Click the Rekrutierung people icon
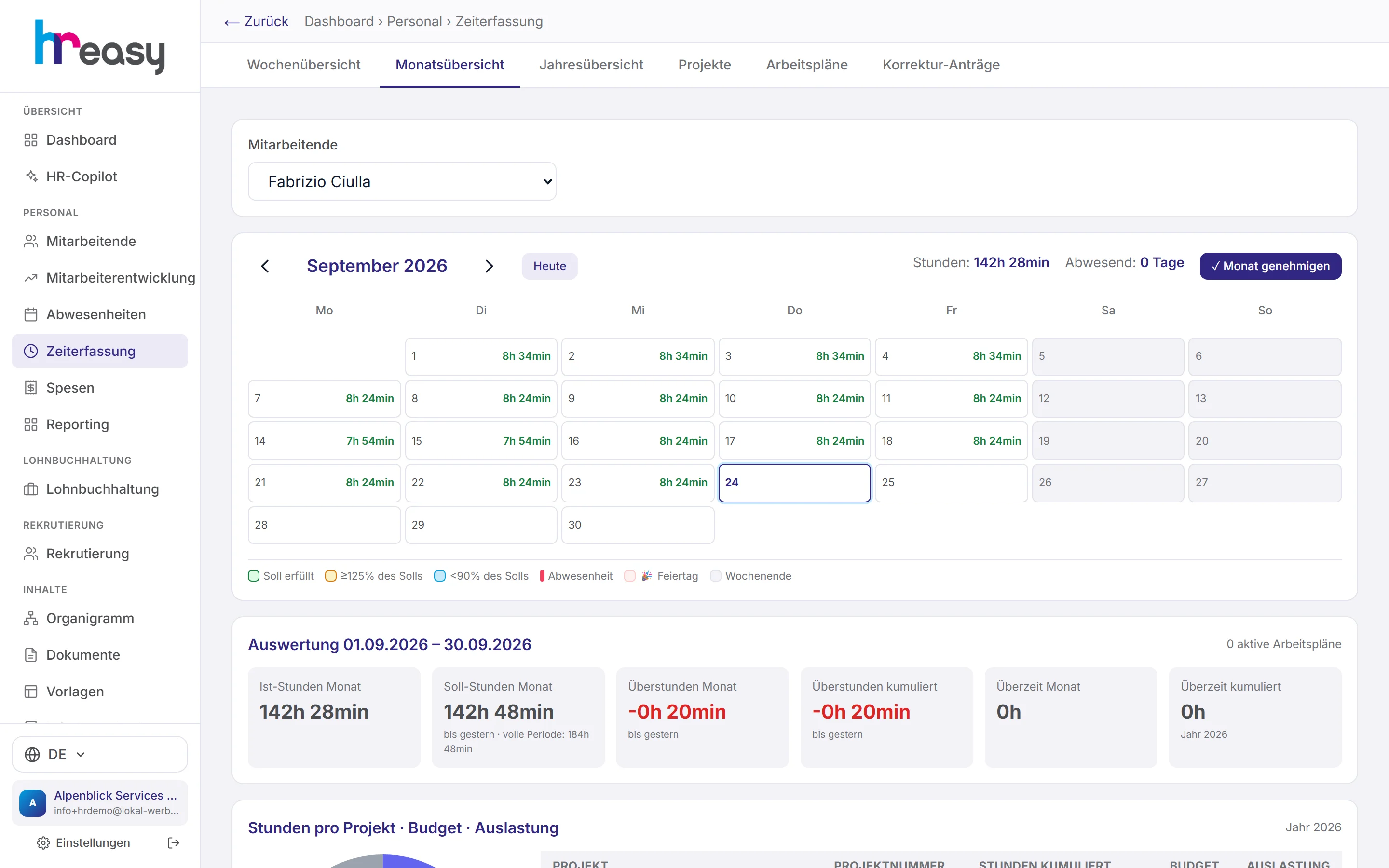The width and height of the screenshot is (1389, 868). [31, 554]
